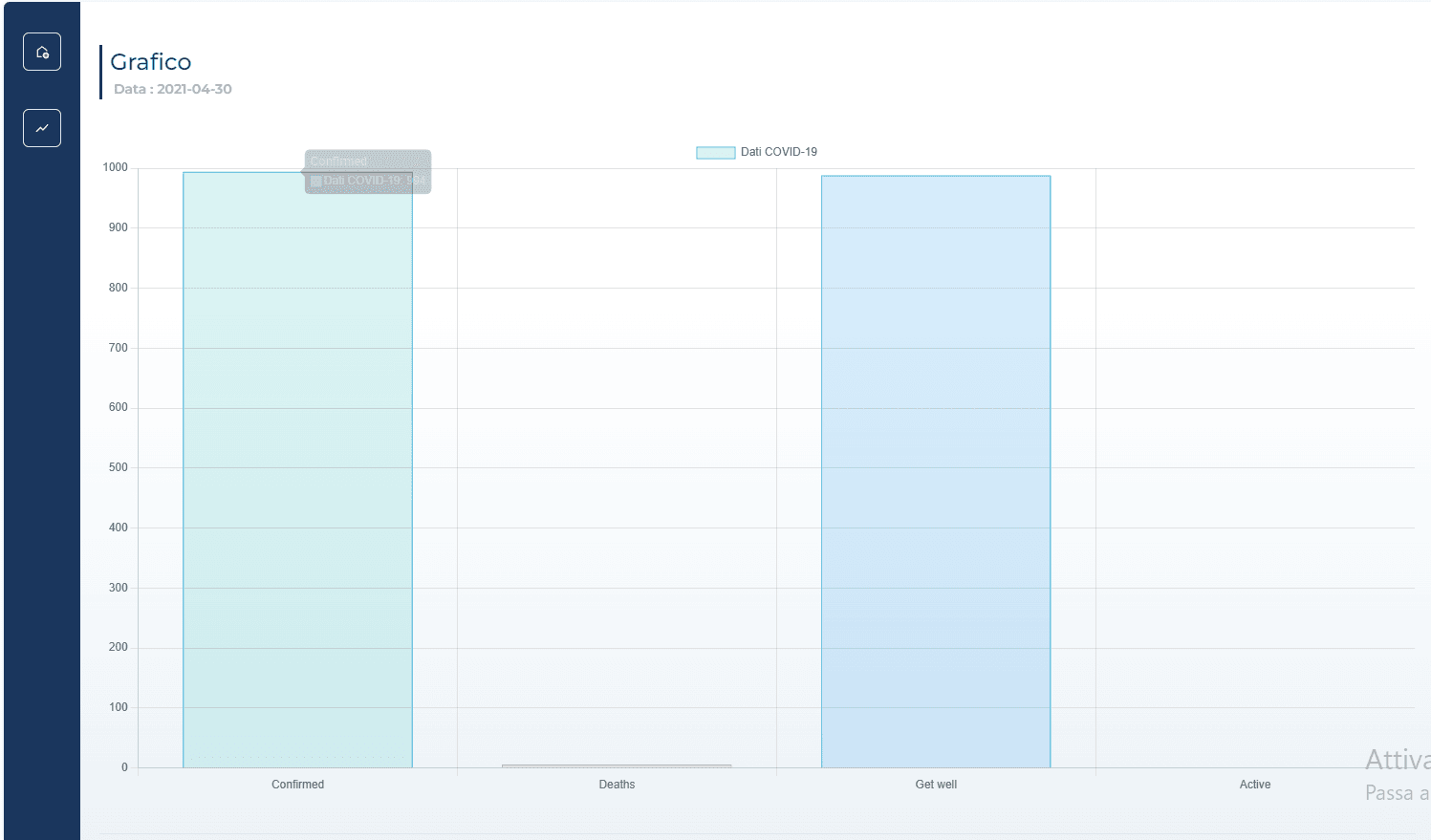The height and width of the screenshot is (840, 1431).
Task: Click the "Attiva" Windows watermark text
Action: [x=1398, y=760]
